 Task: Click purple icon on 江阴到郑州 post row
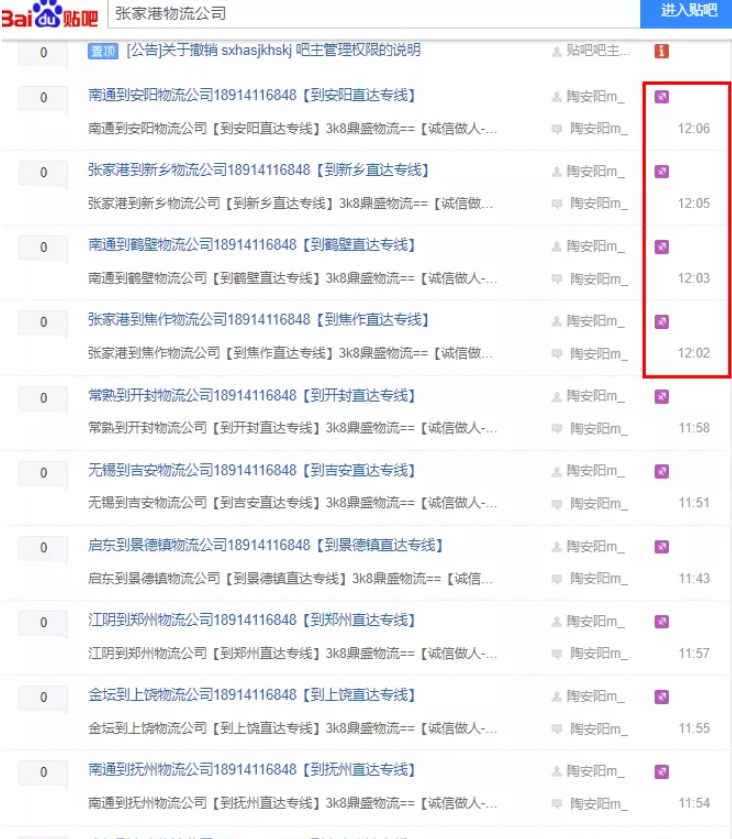[662, 622]
